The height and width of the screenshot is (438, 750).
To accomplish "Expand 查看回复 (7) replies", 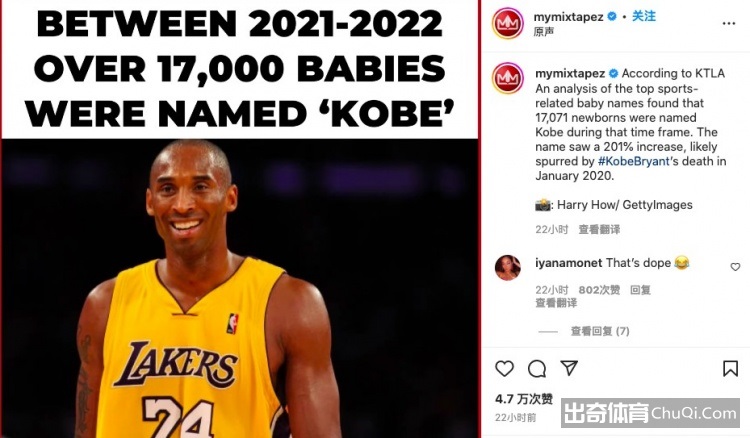I will click(600, 331).
